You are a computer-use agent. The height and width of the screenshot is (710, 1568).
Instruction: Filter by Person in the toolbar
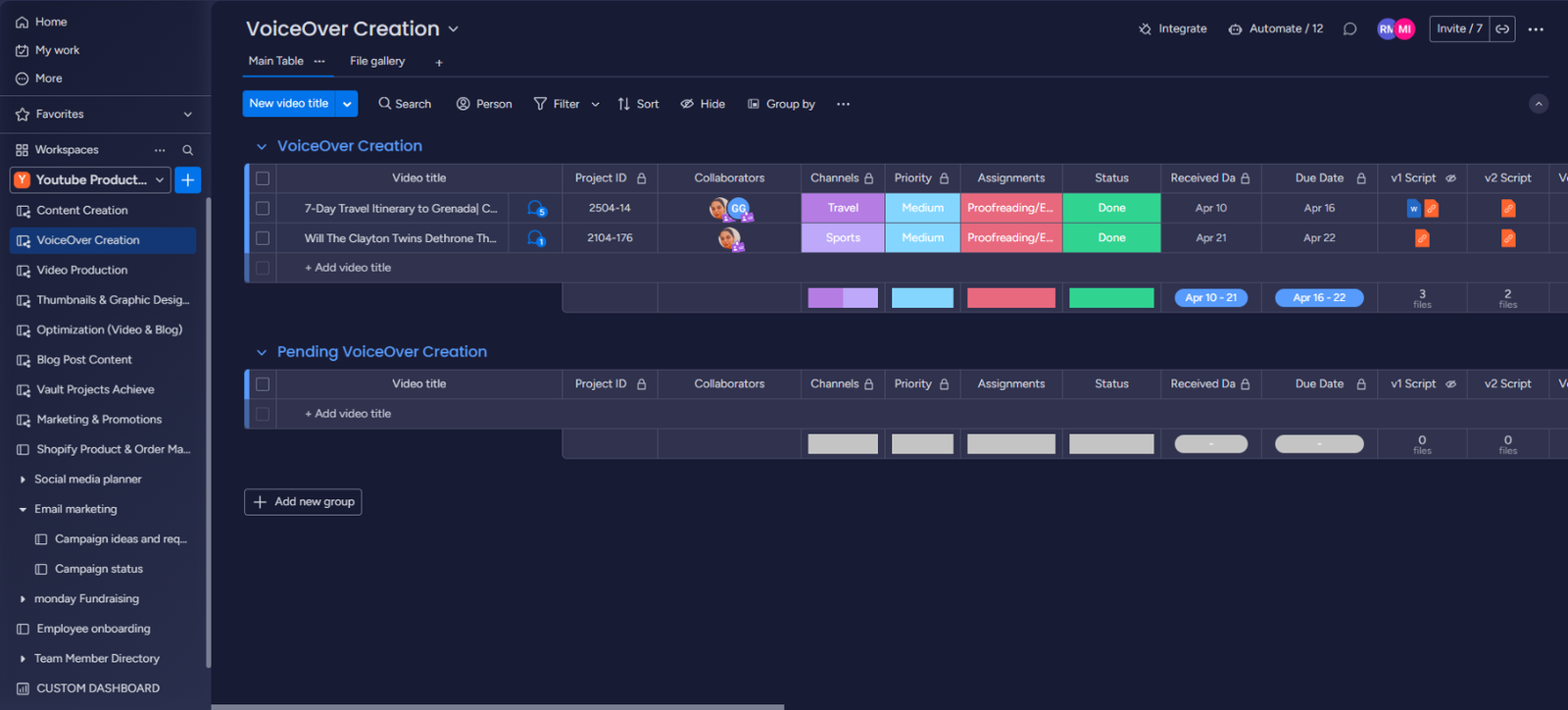pos(484,104)
